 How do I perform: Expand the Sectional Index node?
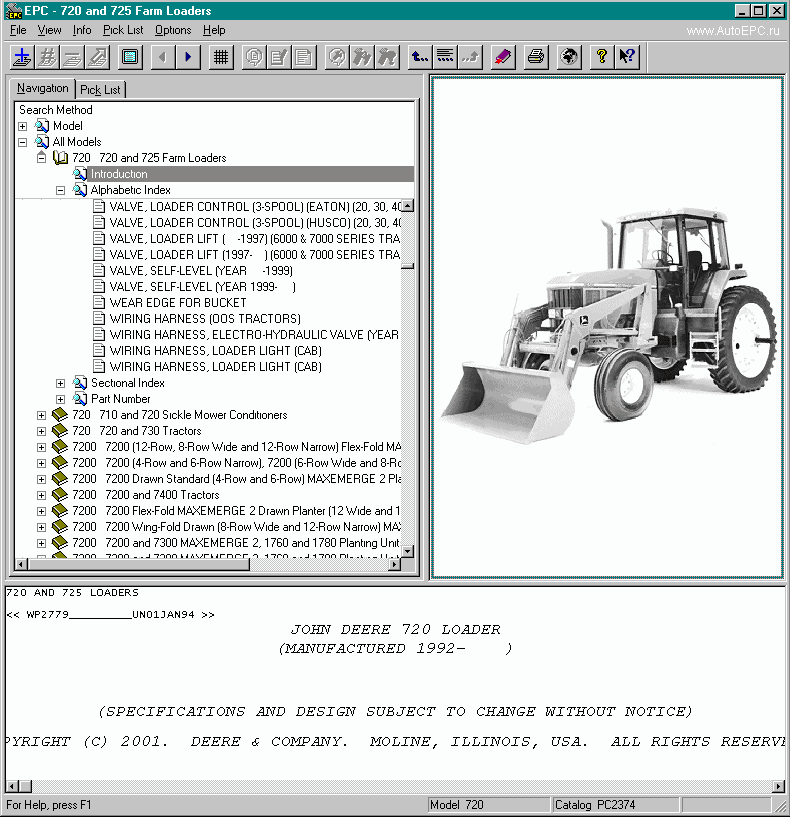(60, 383)
